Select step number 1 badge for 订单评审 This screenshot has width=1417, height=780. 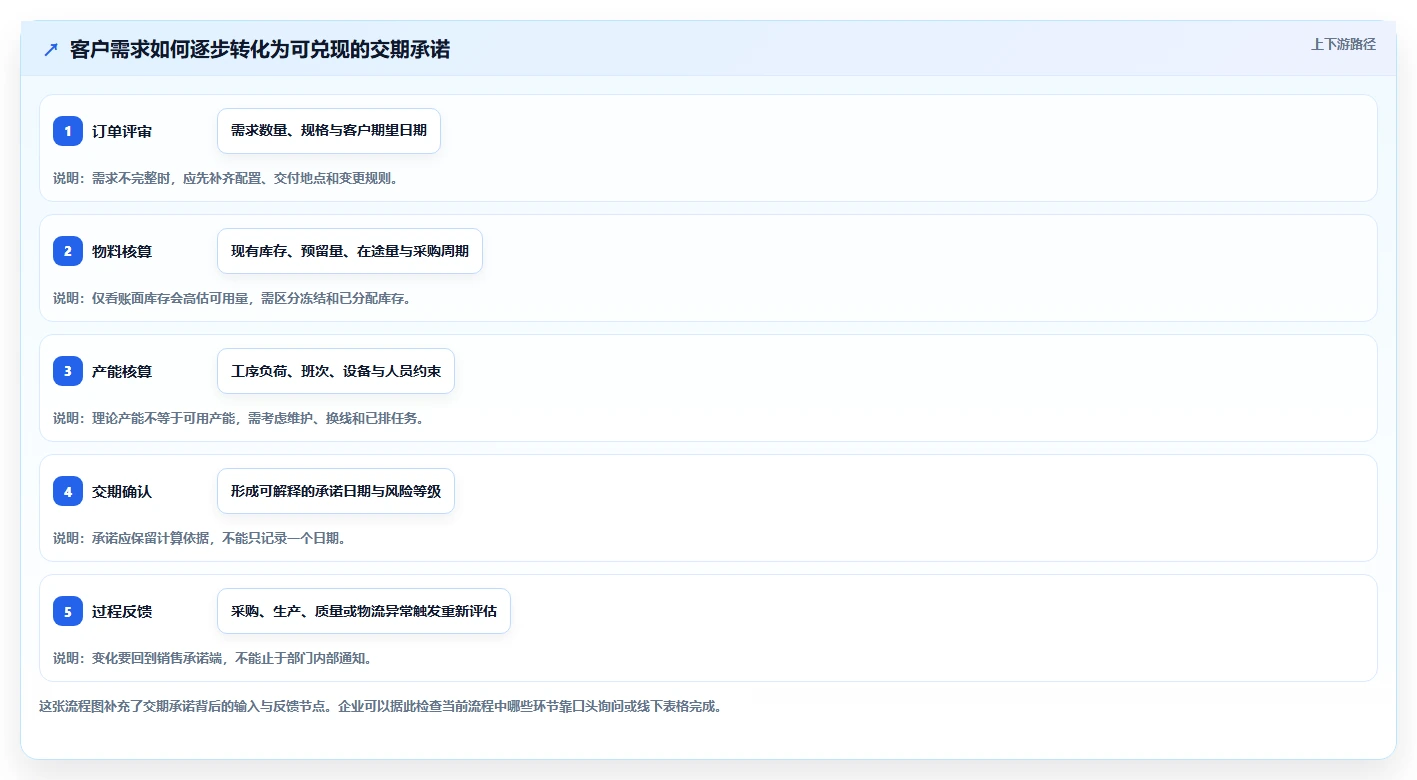click(x=68, y=131)
